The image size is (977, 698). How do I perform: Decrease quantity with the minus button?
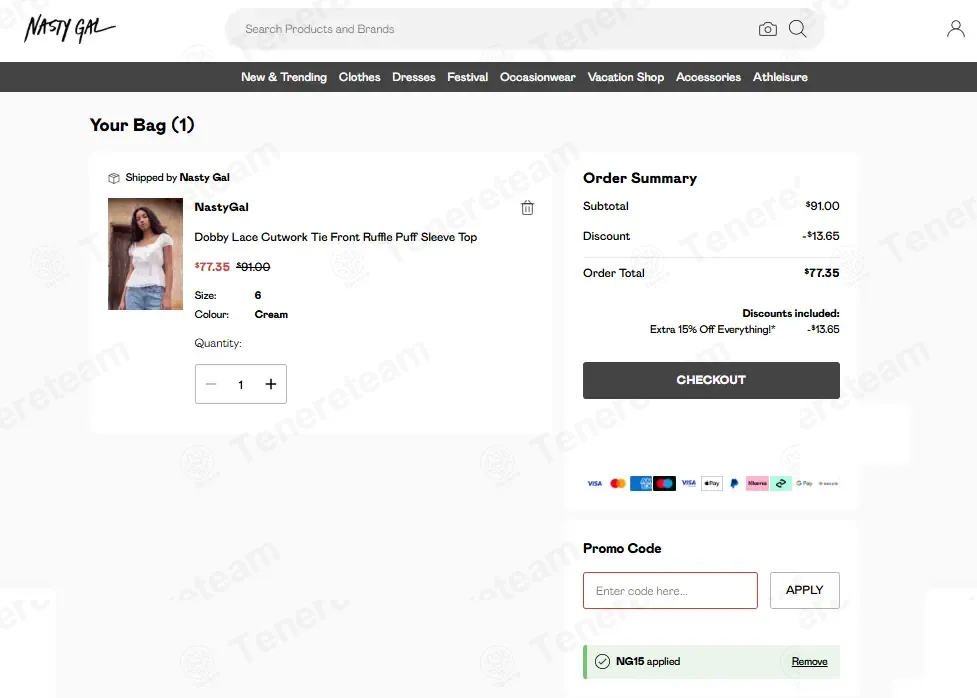(211, 384)
